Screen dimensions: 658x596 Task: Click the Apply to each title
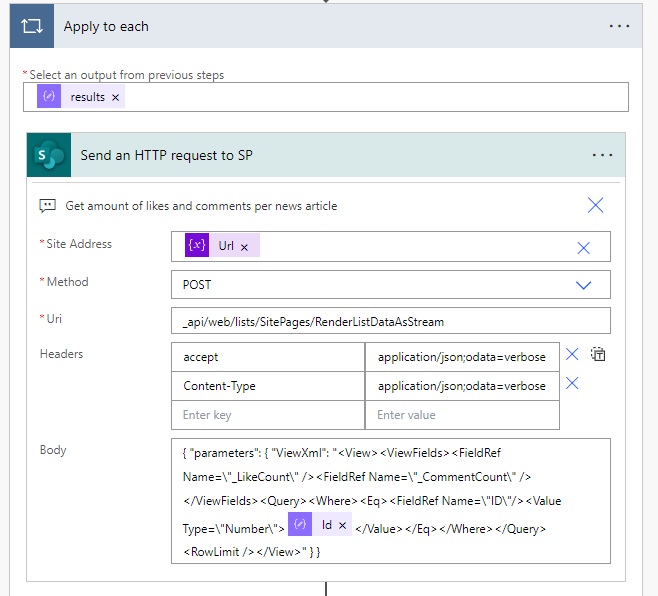point(106,26)
